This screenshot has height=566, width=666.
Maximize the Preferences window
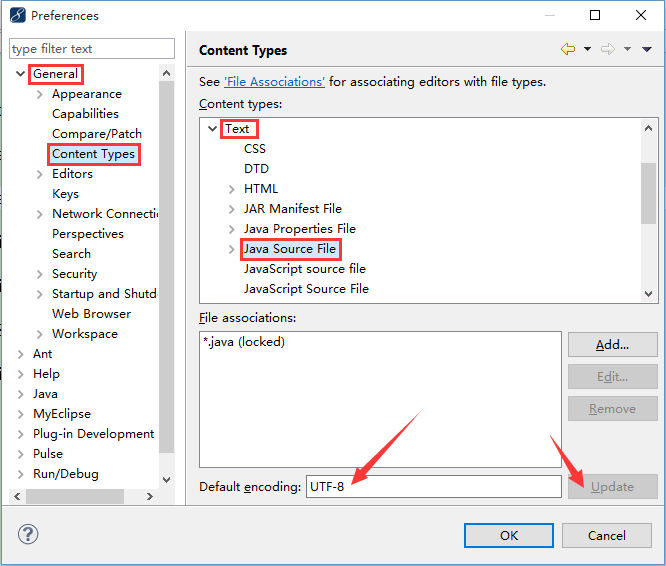tap(595, 15)
